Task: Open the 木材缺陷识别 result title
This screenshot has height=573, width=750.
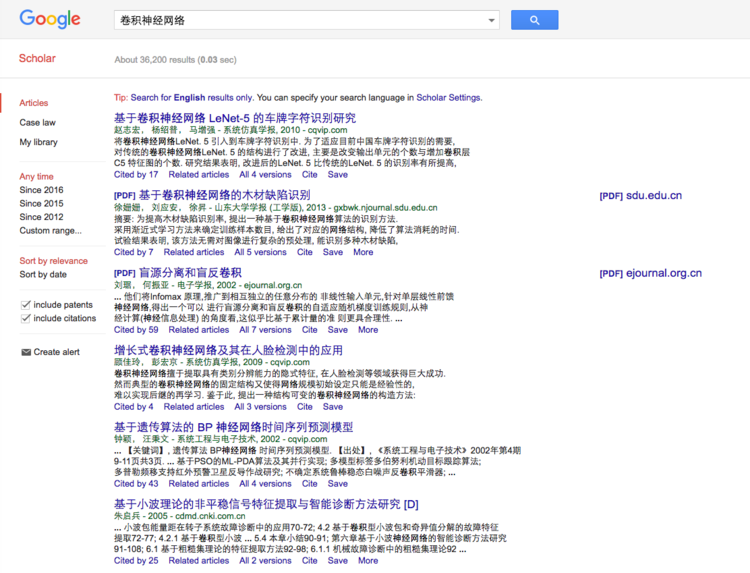Action: pyautogui.click(x=224, y=195)
